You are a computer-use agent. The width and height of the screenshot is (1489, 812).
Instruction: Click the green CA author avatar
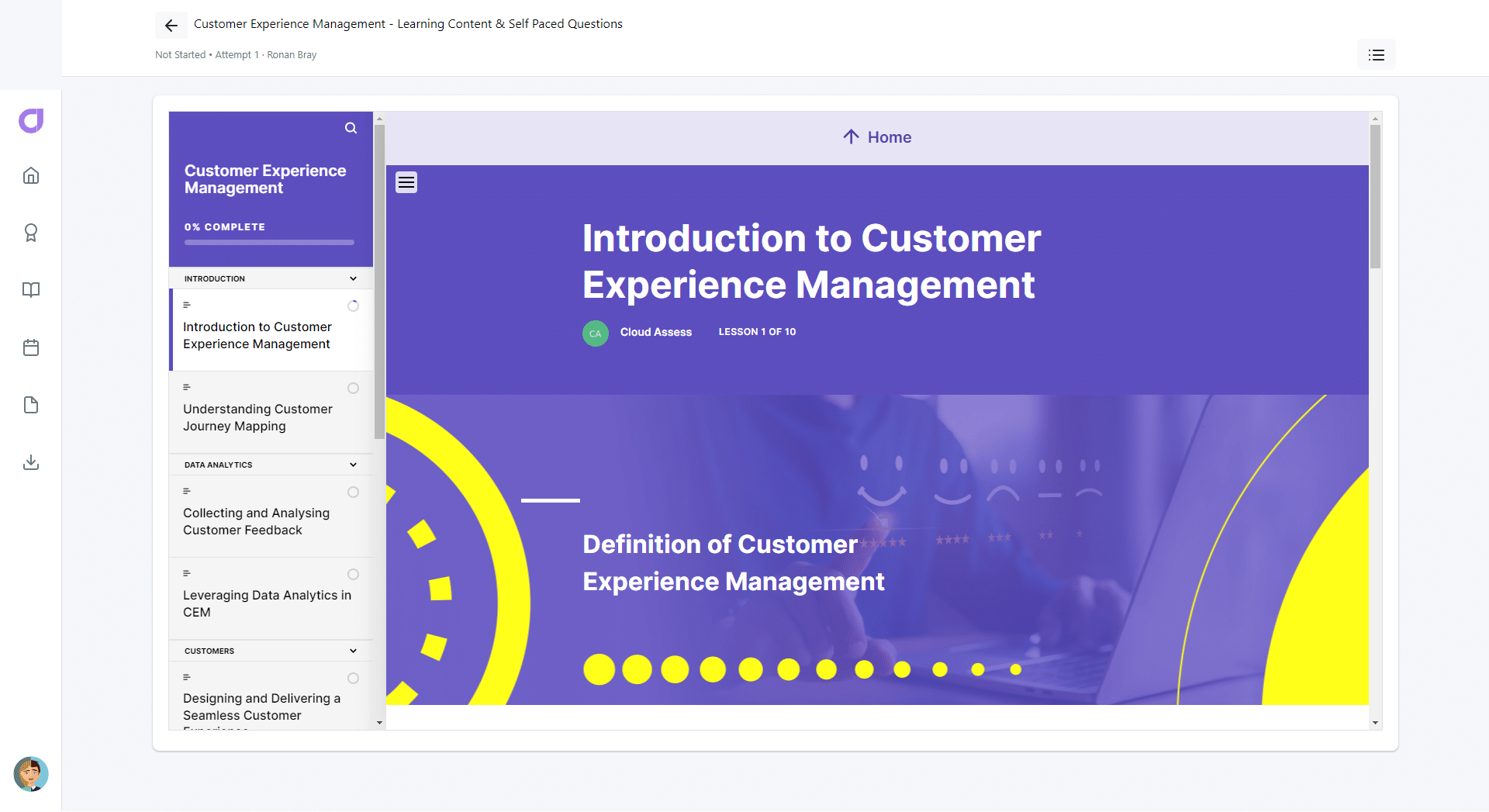(596, 333)
